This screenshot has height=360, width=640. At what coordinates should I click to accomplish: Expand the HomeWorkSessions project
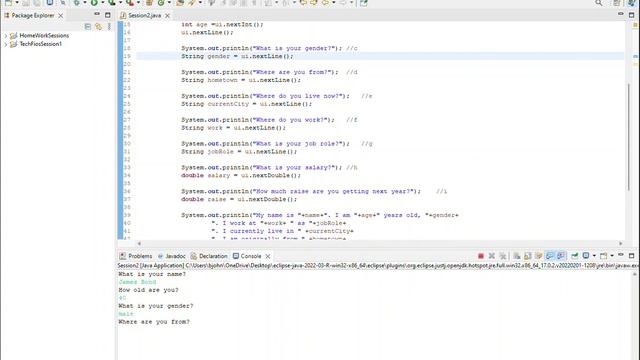[6, 36]
